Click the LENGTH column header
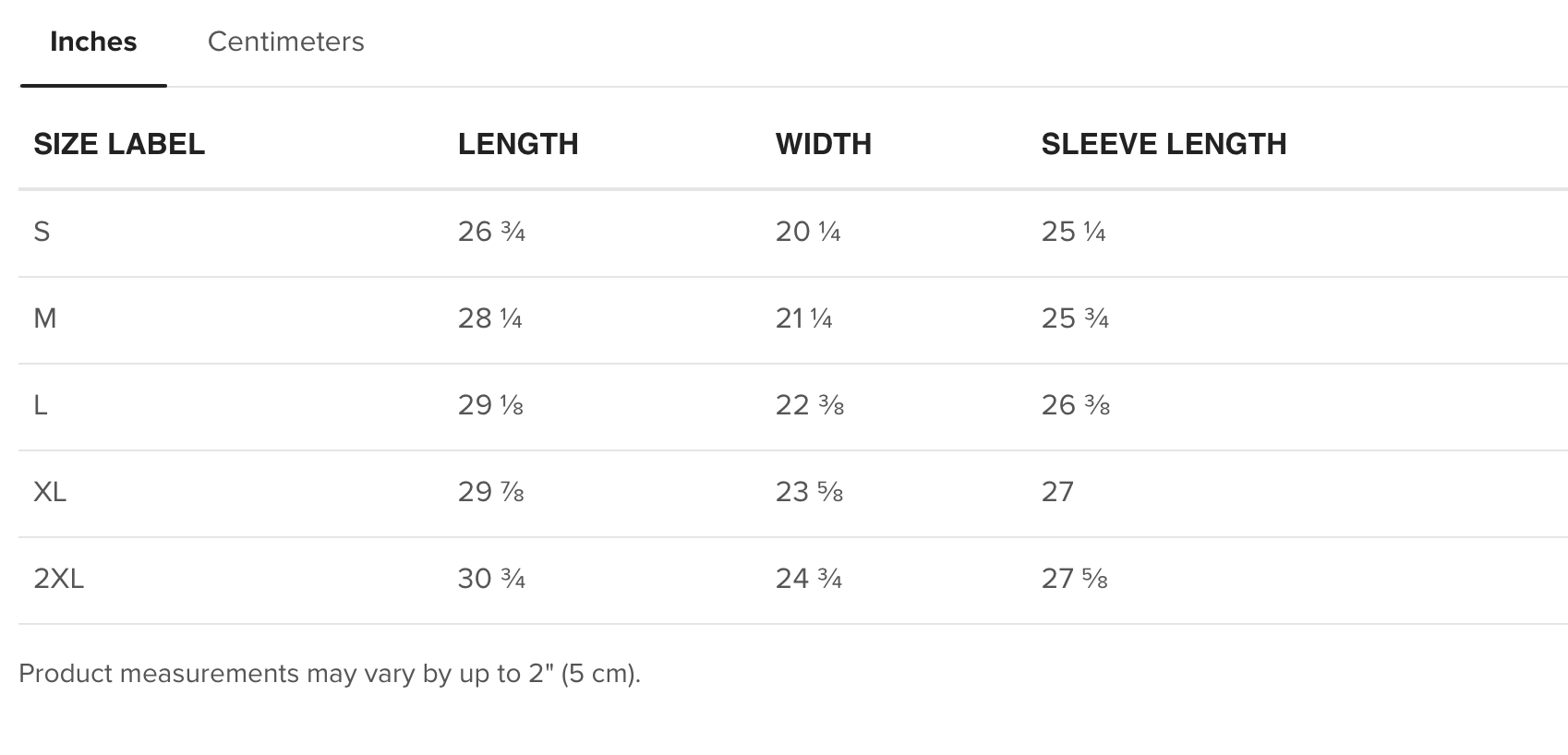Image resolution: width=1568 pixels, height=755 pixels. coord(518,144)
